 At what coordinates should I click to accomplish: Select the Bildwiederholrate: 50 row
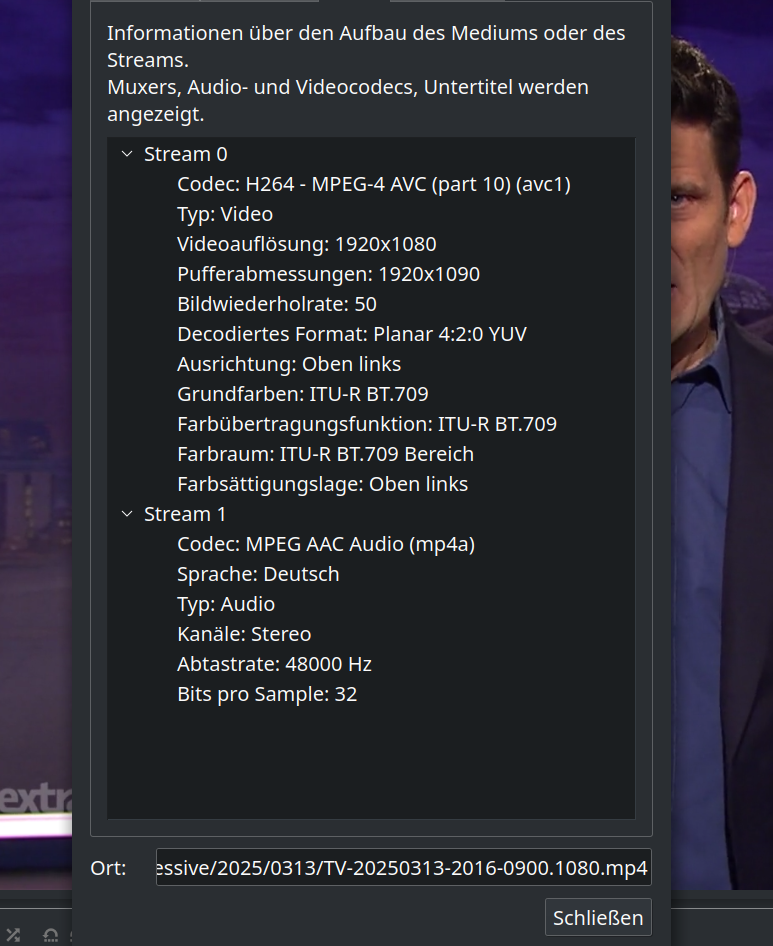tap(276, 304)
